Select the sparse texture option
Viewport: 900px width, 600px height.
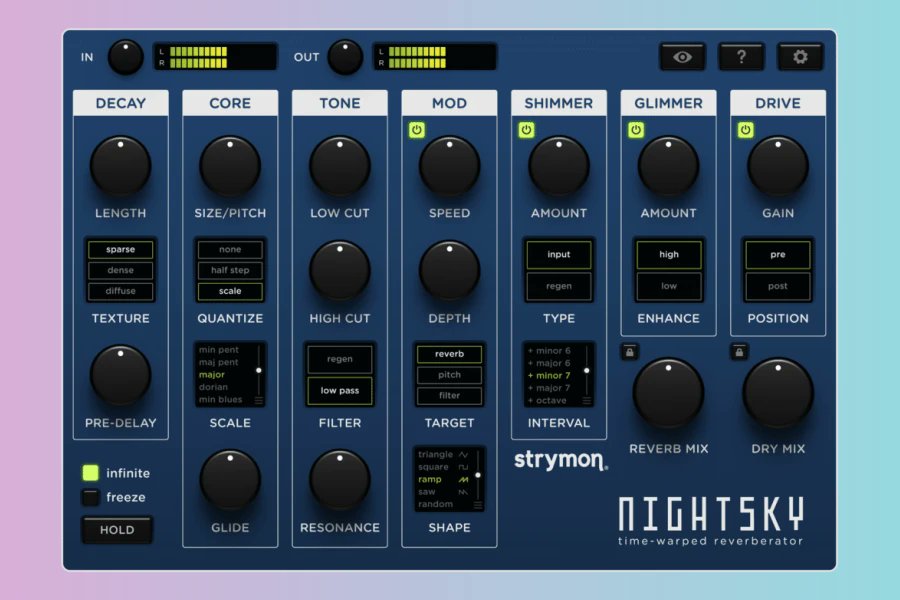coord(120,249)
